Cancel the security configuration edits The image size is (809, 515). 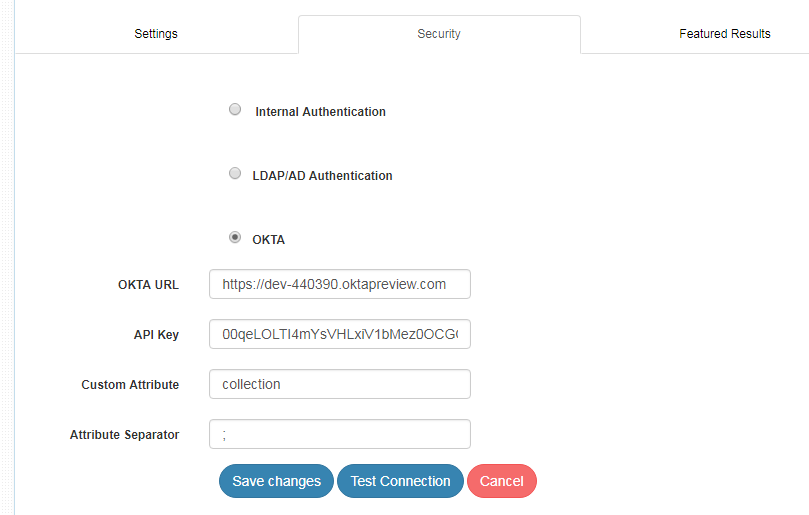click(x=501, y=481)
